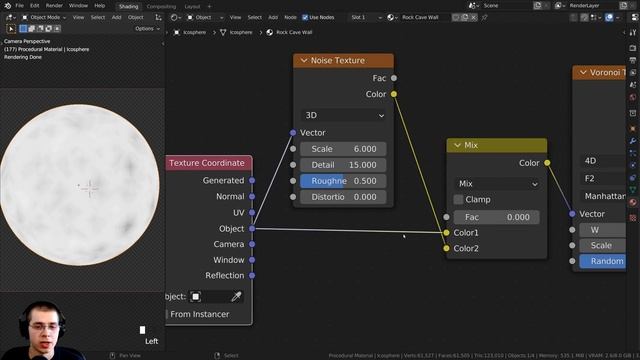Toggle the Mix node Clamp checkbox

coord(458,200)
